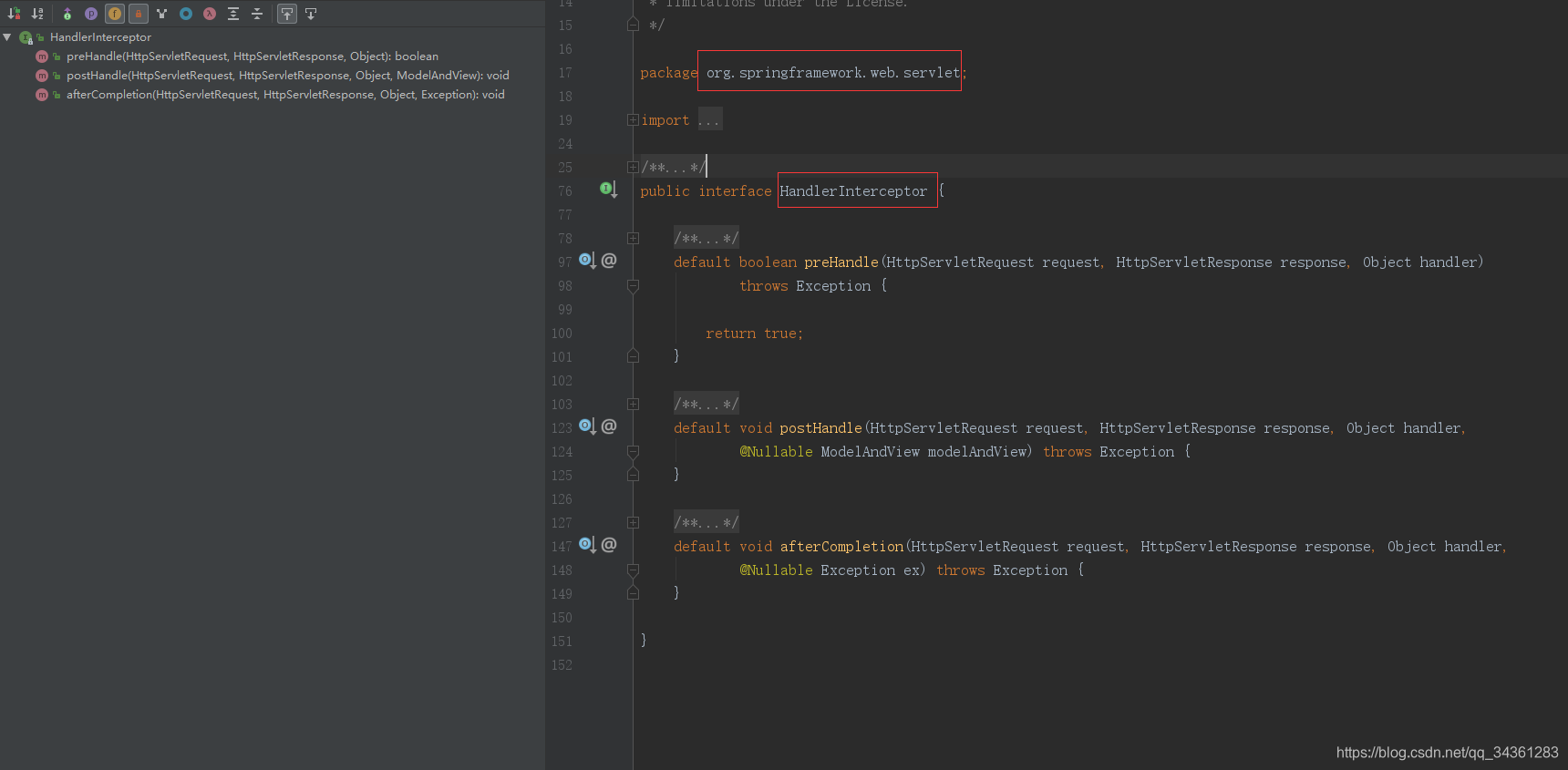Image resolution: width=1568 pixels, height=770 pixels.
Task: Click method icon beside preHandle tree row
Action: point(42,56)
